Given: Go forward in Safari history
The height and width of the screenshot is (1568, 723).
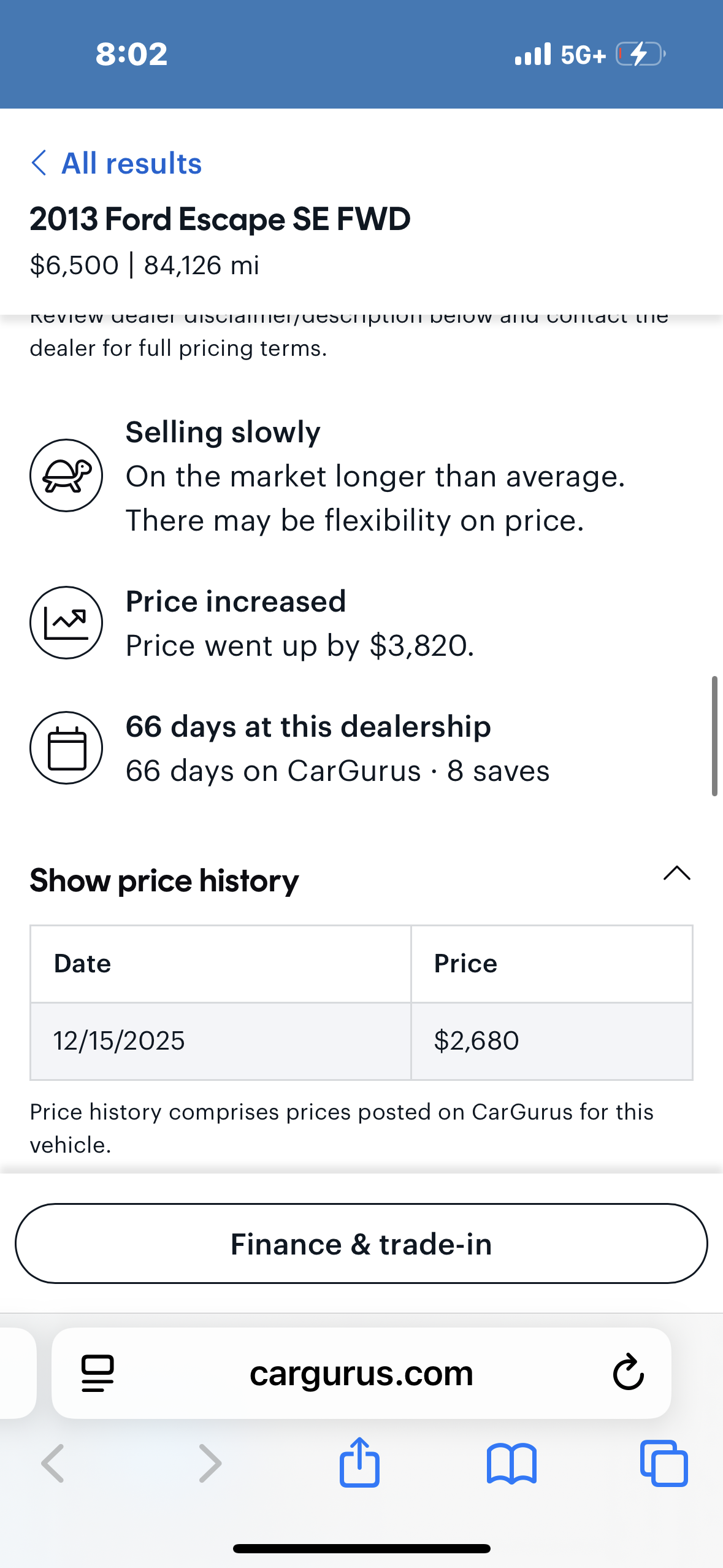Looking at the screenshot, I should [x=210, y=1463].
